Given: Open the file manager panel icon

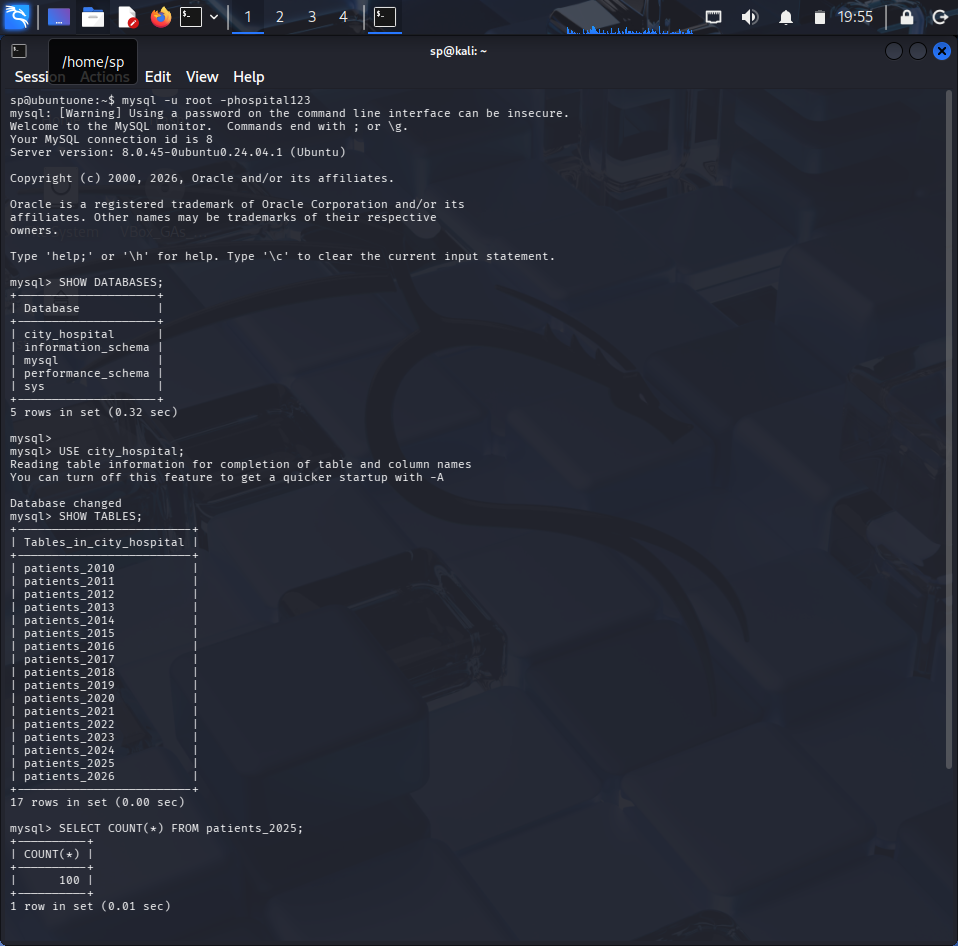Looking at the screenshot, I should pyautogui.click(x=93, y=16).
